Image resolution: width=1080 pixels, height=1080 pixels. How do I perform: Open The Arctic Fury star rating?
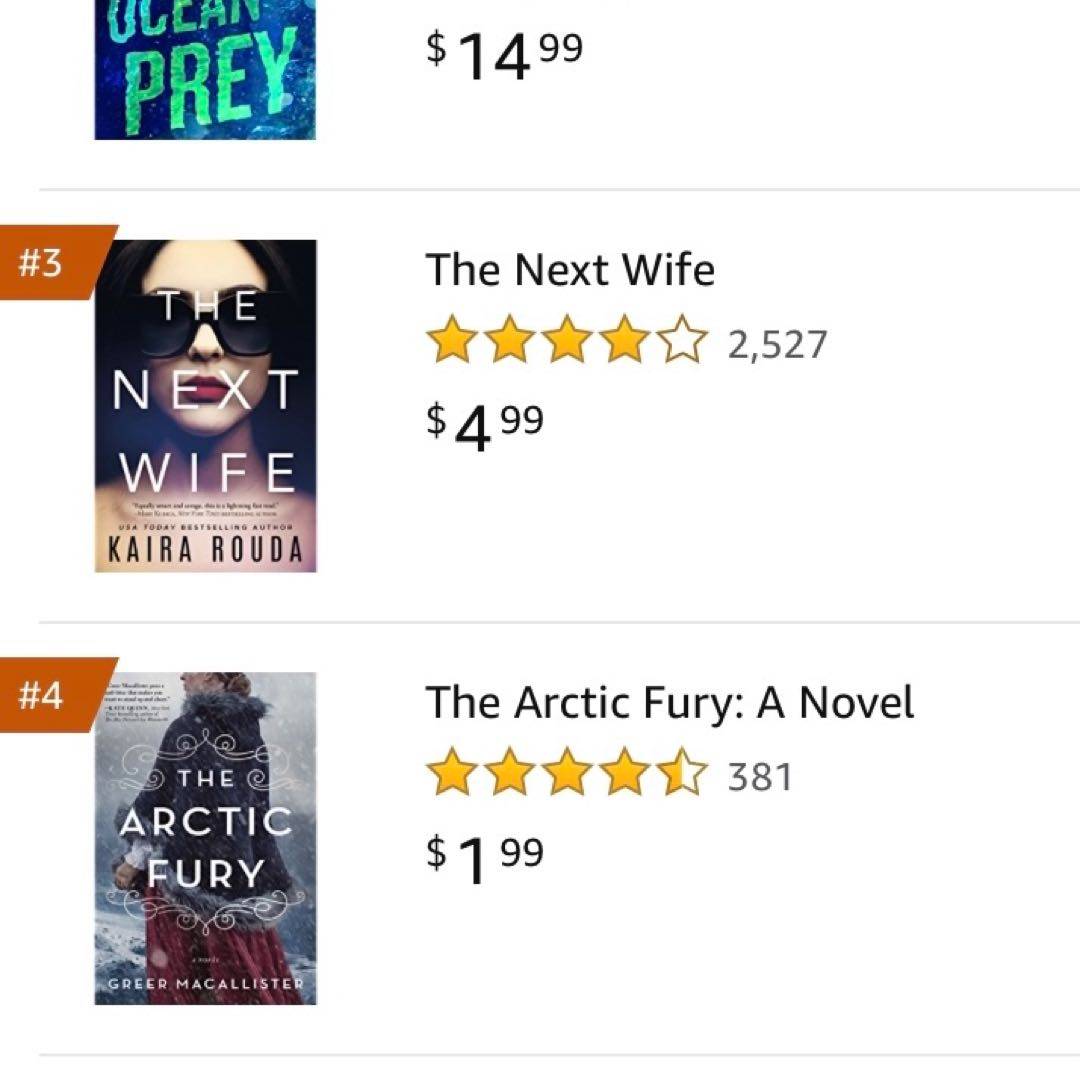click(567, 776)
